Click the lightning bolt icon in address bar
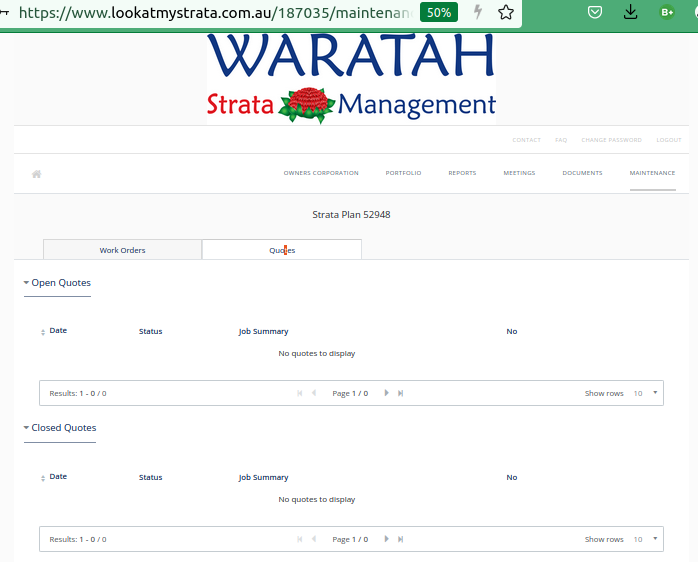 tap(478, 12)
